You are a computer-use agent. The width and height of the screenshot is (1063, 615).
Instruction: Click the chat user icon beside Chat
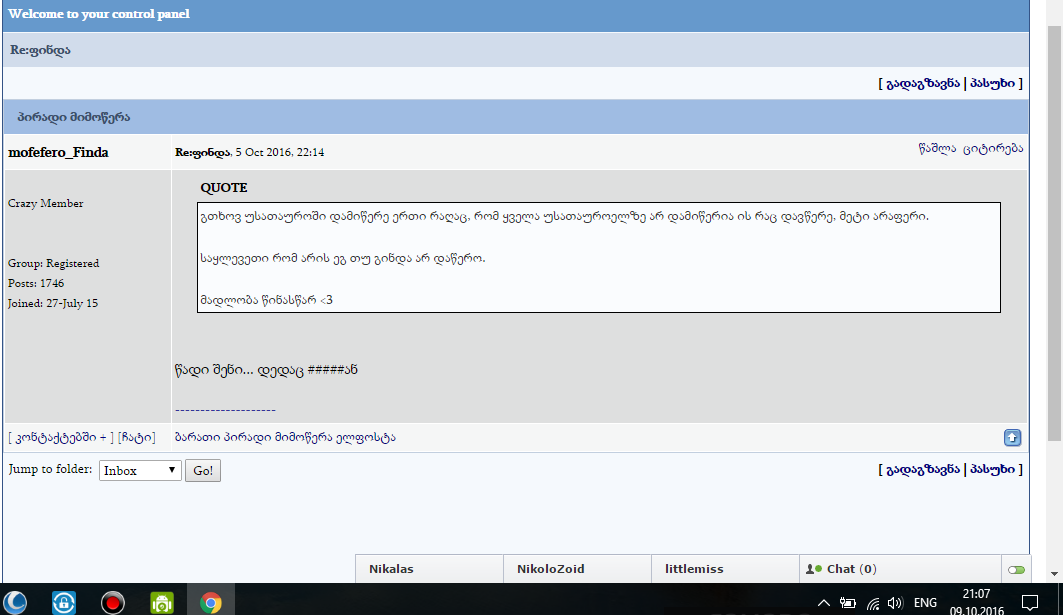814,569
